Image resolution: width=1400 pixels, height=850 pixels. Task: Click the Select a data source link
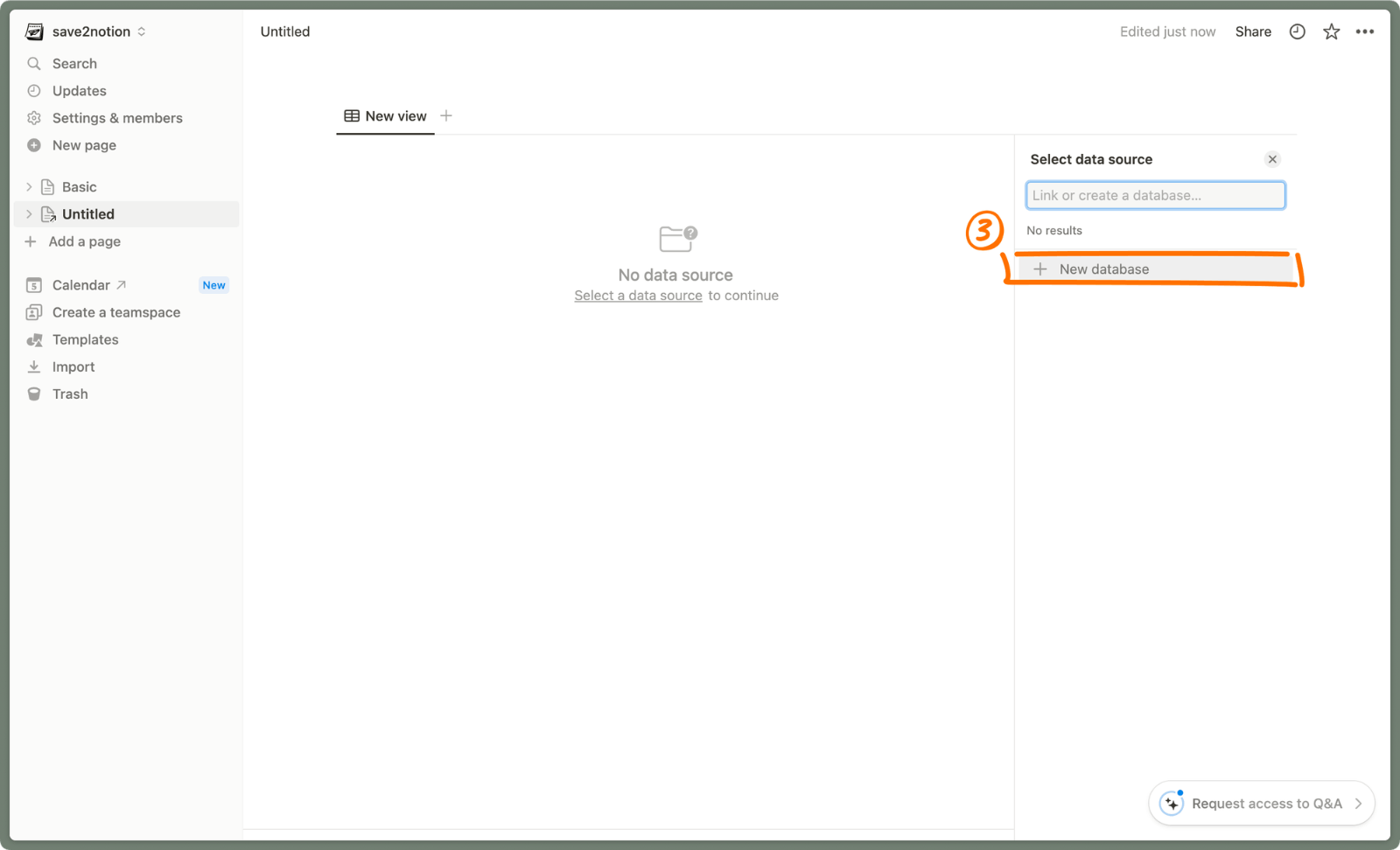tap(638, 296)
